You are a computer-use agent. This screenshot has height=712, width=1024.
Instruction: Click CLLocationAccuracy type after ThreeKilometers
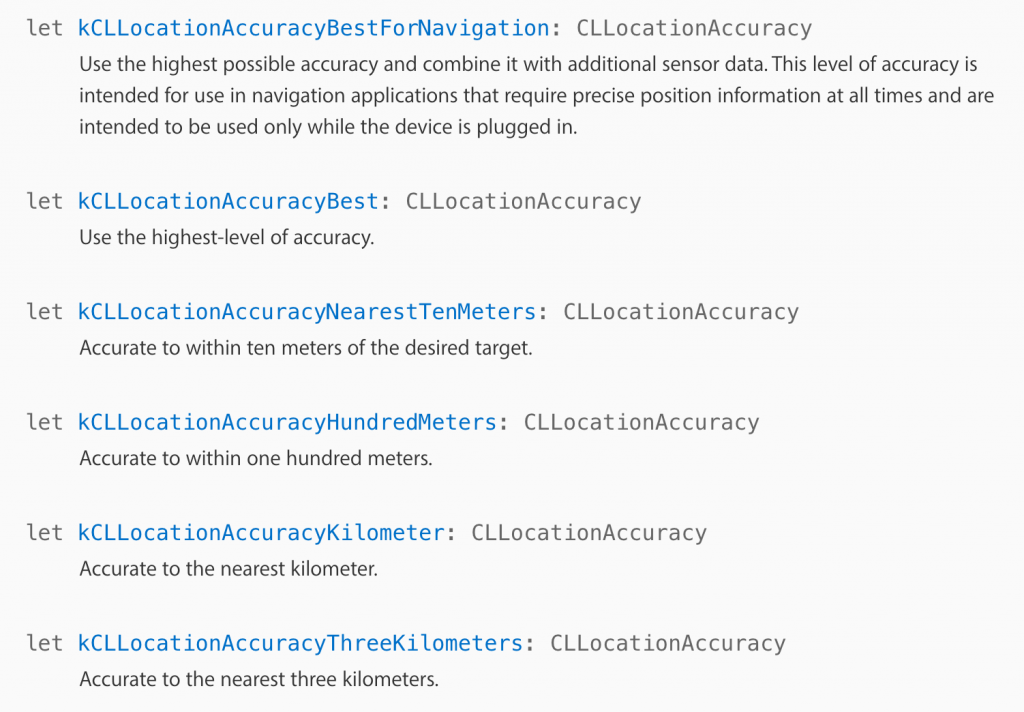pyautogui.click(x=668, y=643)
